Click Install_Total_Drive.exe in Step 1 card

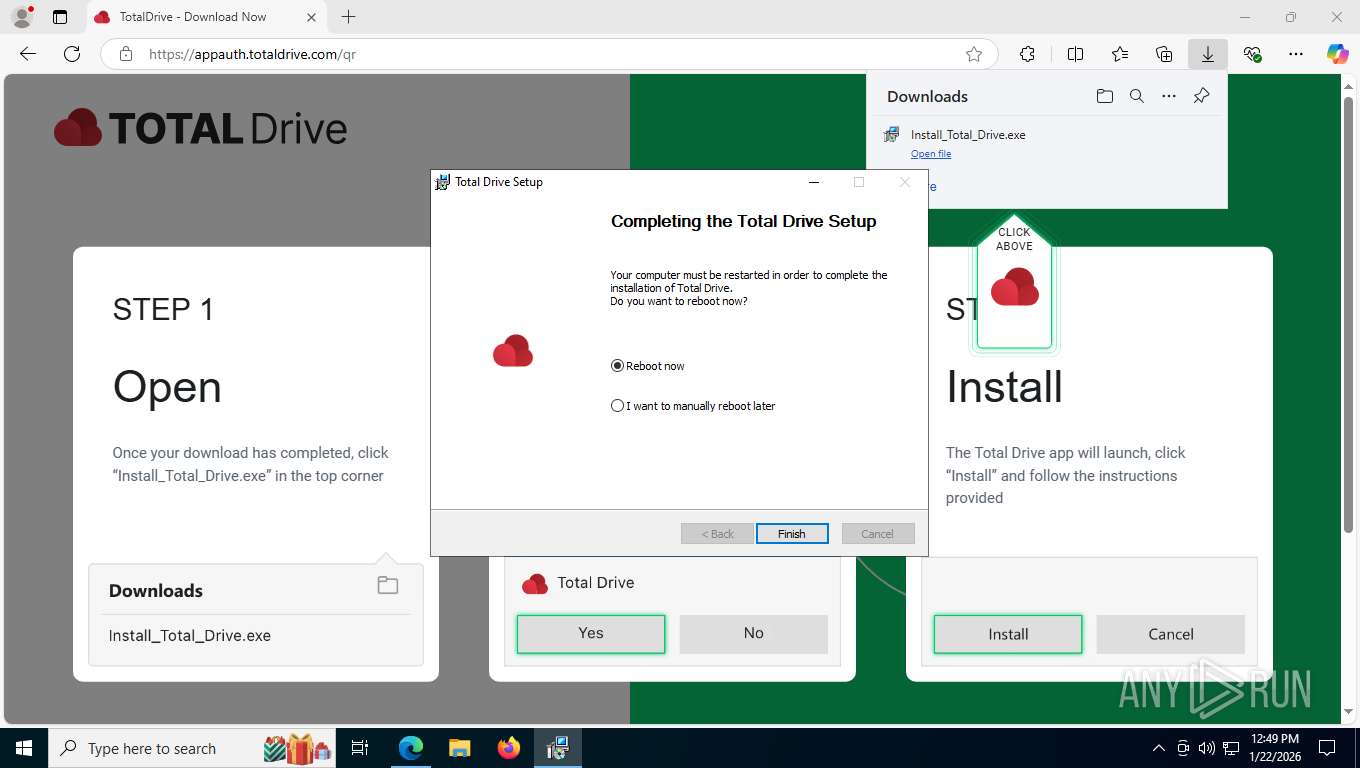point(190,636)
